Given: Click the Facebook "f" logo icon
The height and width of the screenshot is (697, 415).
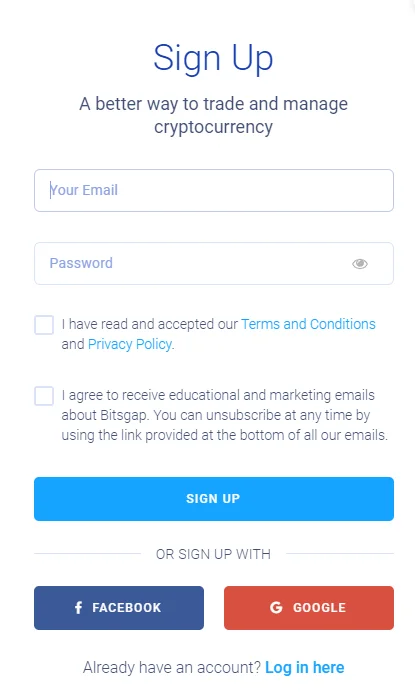Looking at the screenshot, I should click(x=79, y=608).
